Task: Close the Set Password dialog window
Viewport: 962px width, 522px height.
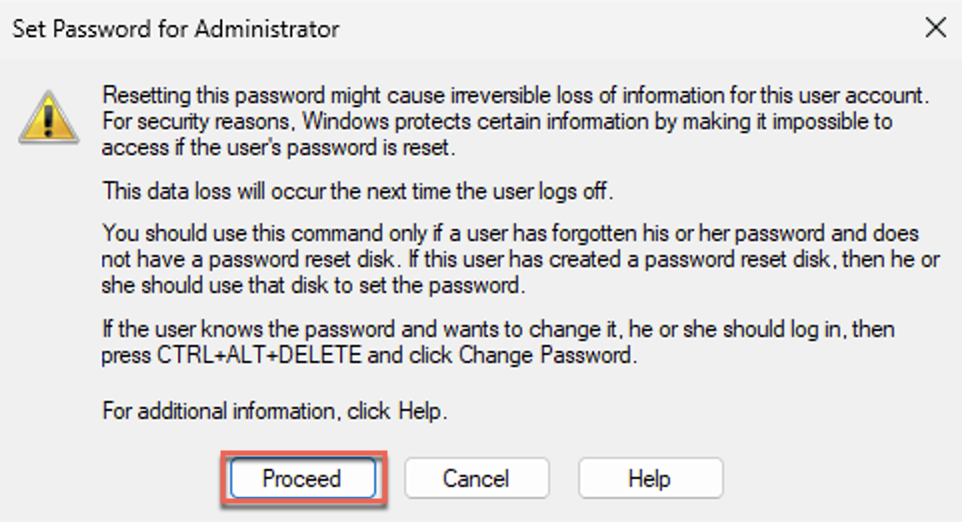Action: point(935,28)
